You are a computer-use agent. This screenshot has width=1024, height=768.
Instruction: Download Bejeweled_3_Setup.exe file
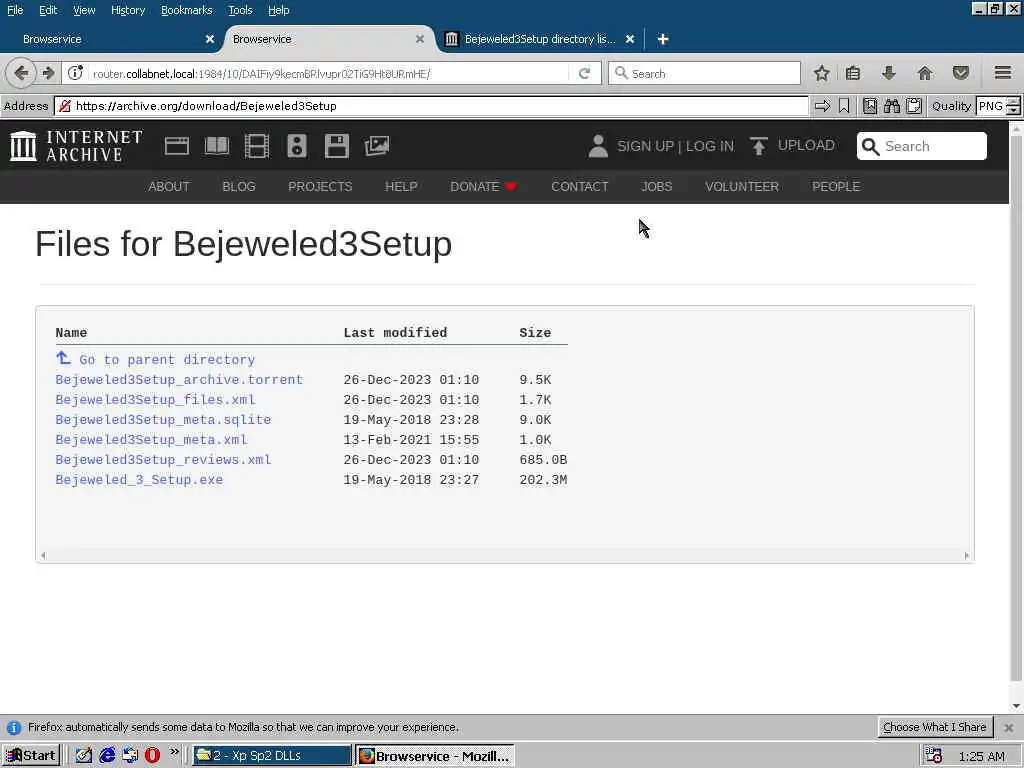pos(139,480)
